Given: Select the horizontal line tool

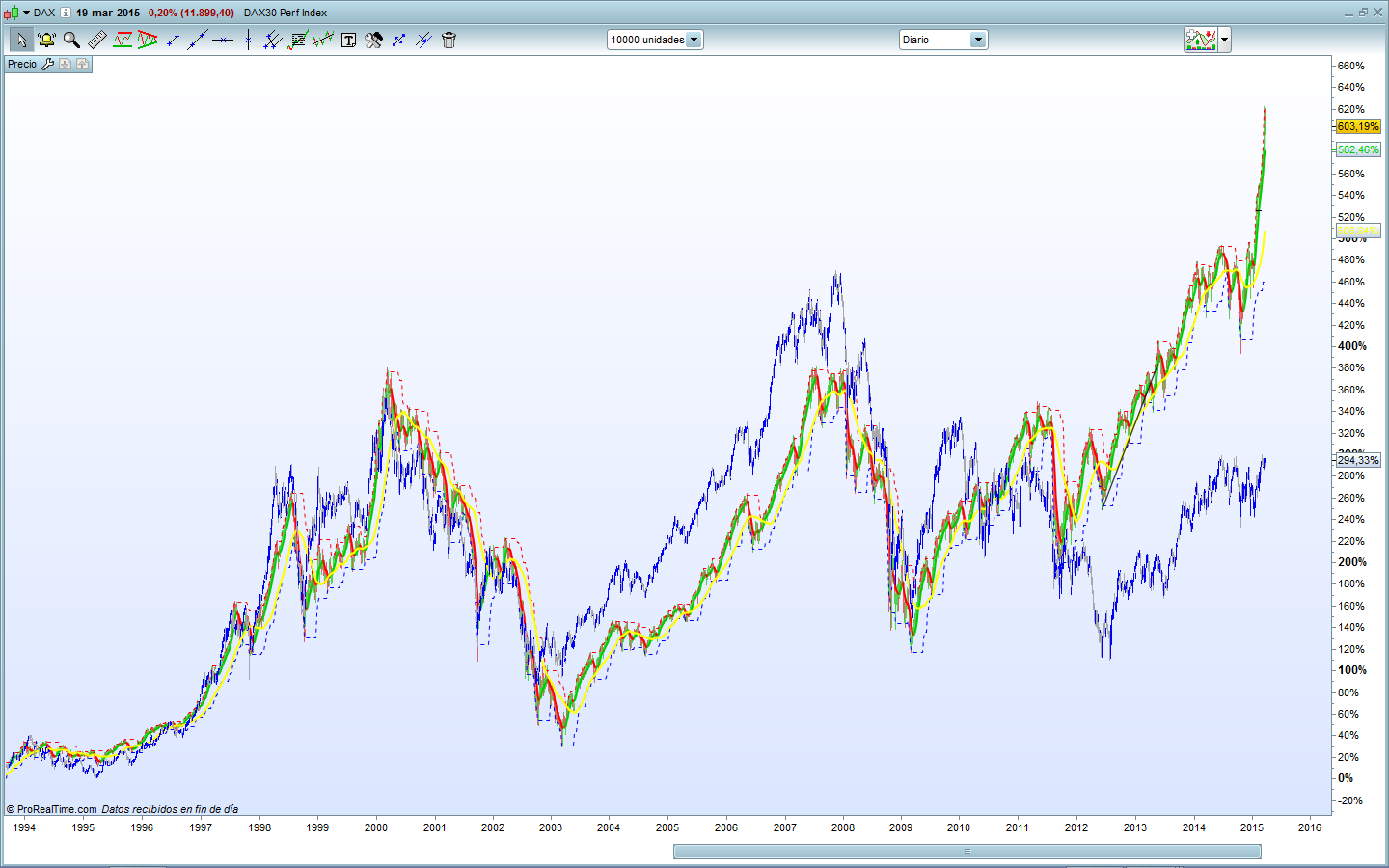Looking at the screenshot, I should (223, 40).
